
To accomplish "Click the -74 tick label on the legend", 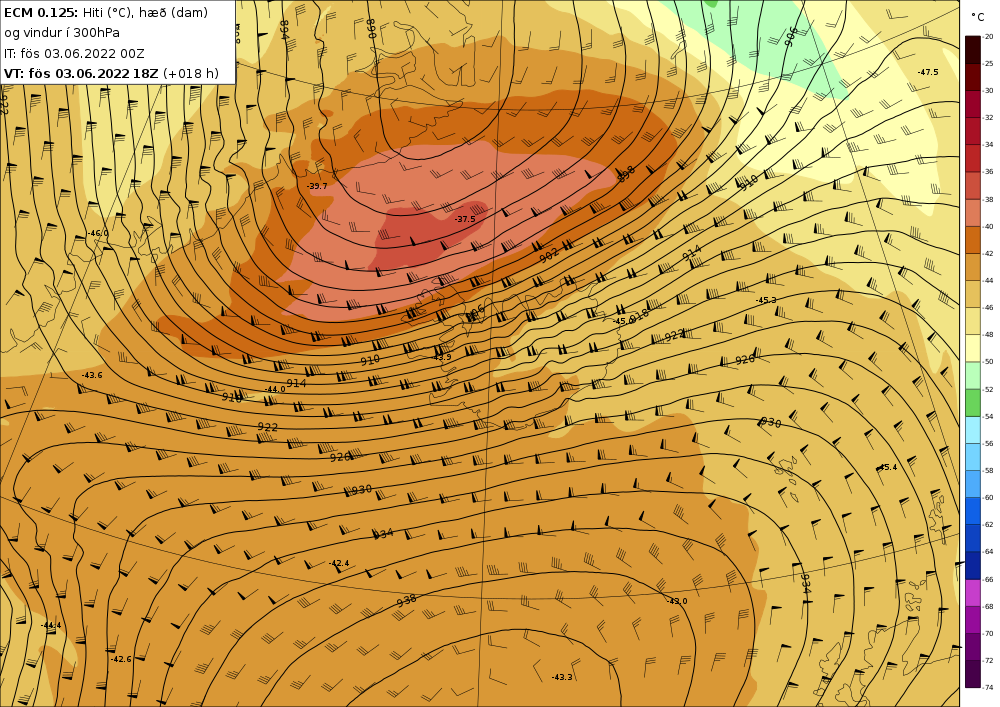I will coord(988,687).
